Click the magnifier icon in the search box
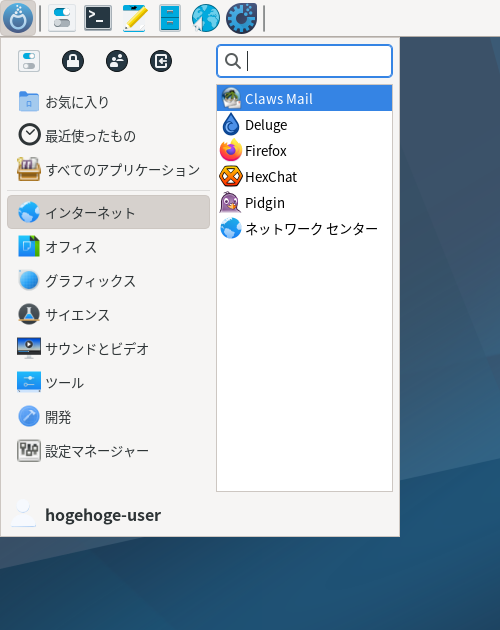Image resolution: width=500 pixels, height=630 pixels. (x=233, y=61)
